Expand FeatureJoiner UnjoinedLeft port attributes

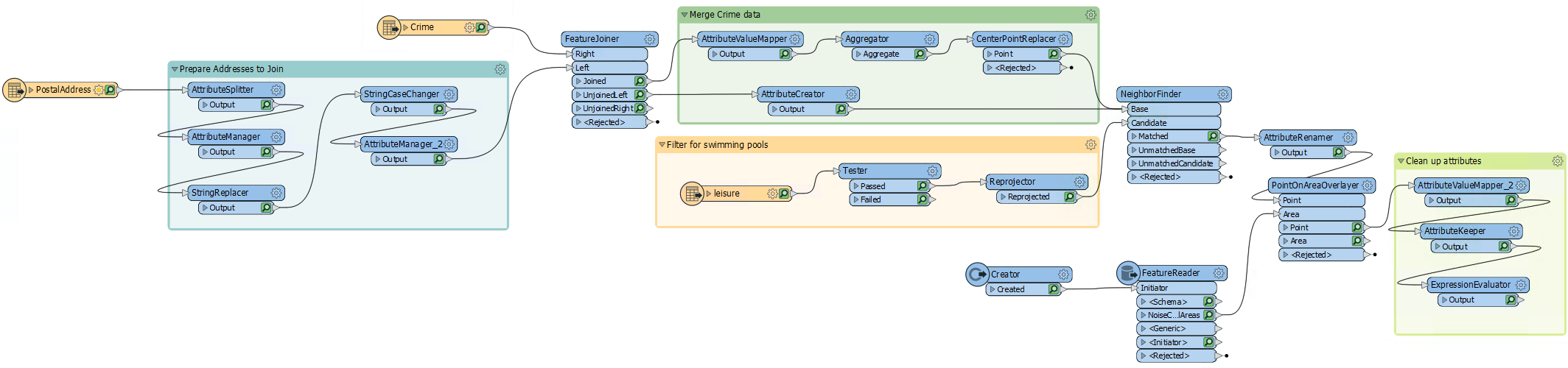(x=578, y=95)
